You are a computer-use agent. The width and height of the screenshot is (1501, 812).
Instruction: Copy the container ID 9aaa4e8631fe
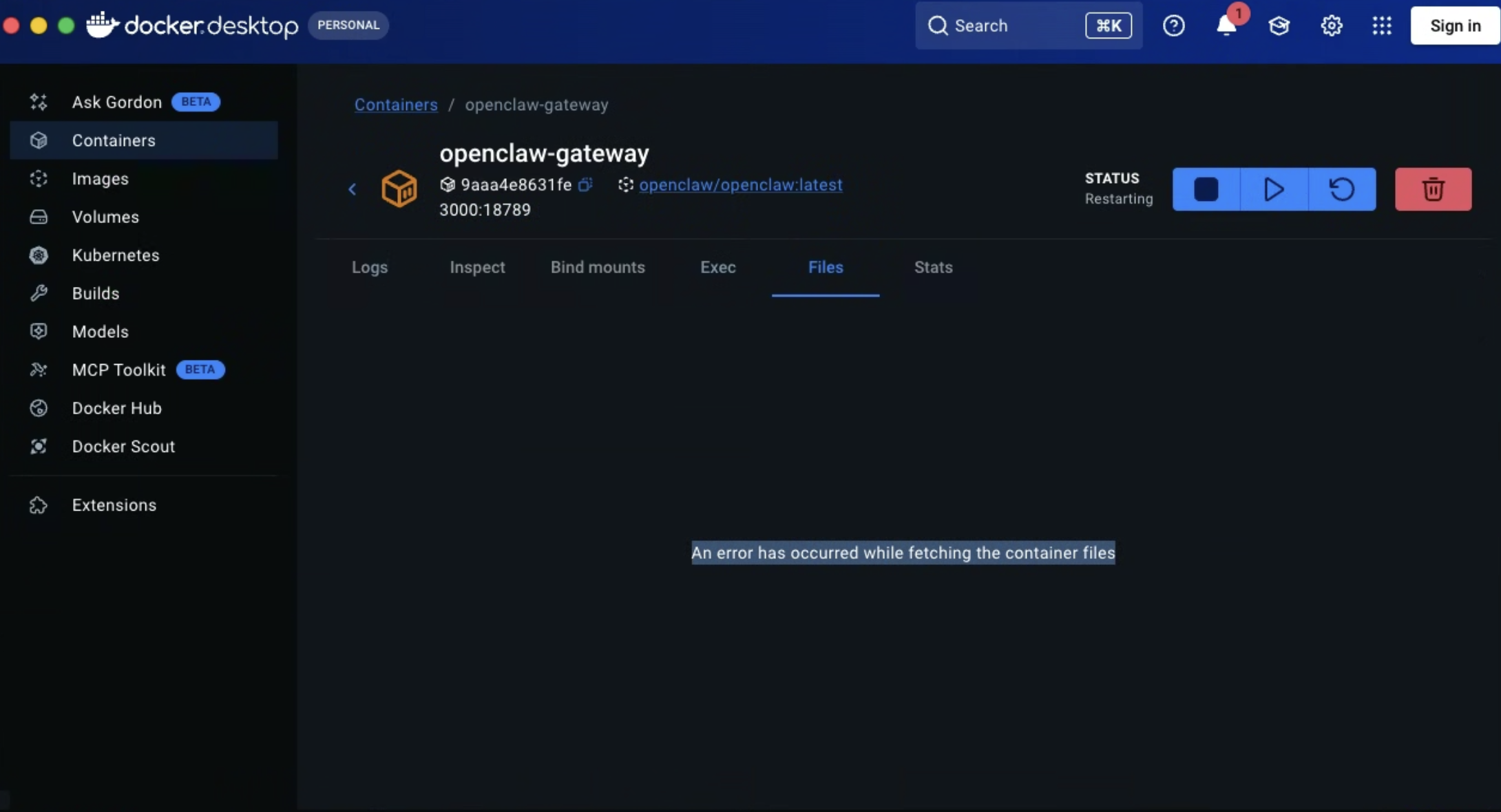point(585,184)
